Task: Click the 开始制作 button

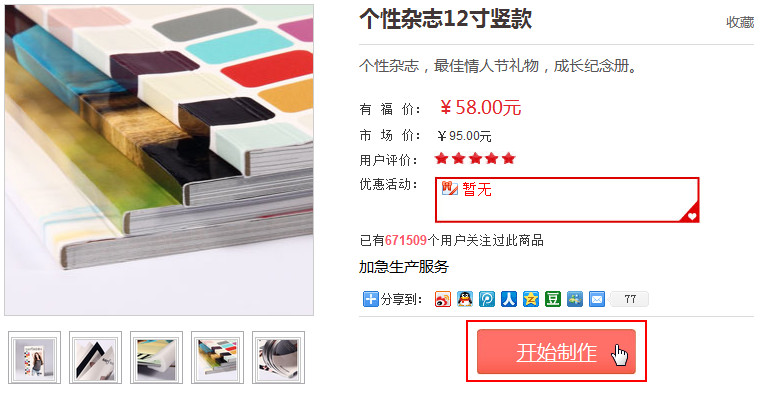Action: click(x=556, y=351)
